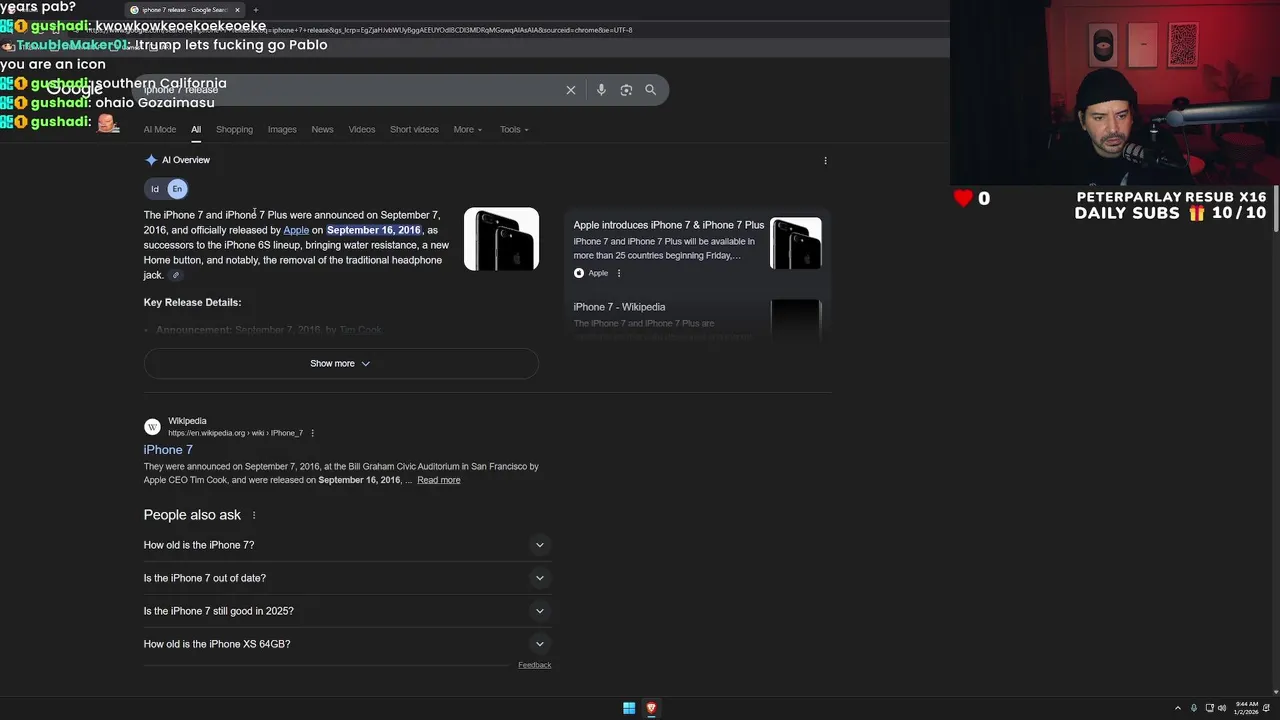Open Google Lens image search icon
This screenshot has height=720, width=1280.
pos(626,90)
